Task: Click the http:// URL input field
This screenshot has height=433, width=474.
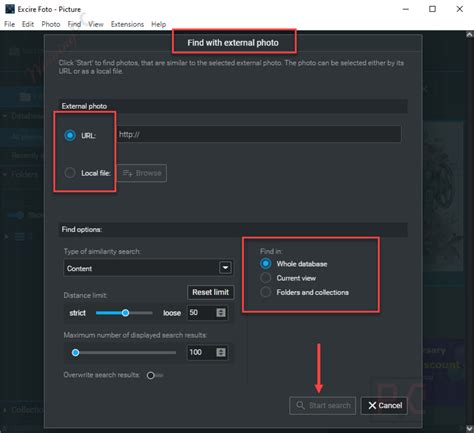Action: click(x=258, y=134)
